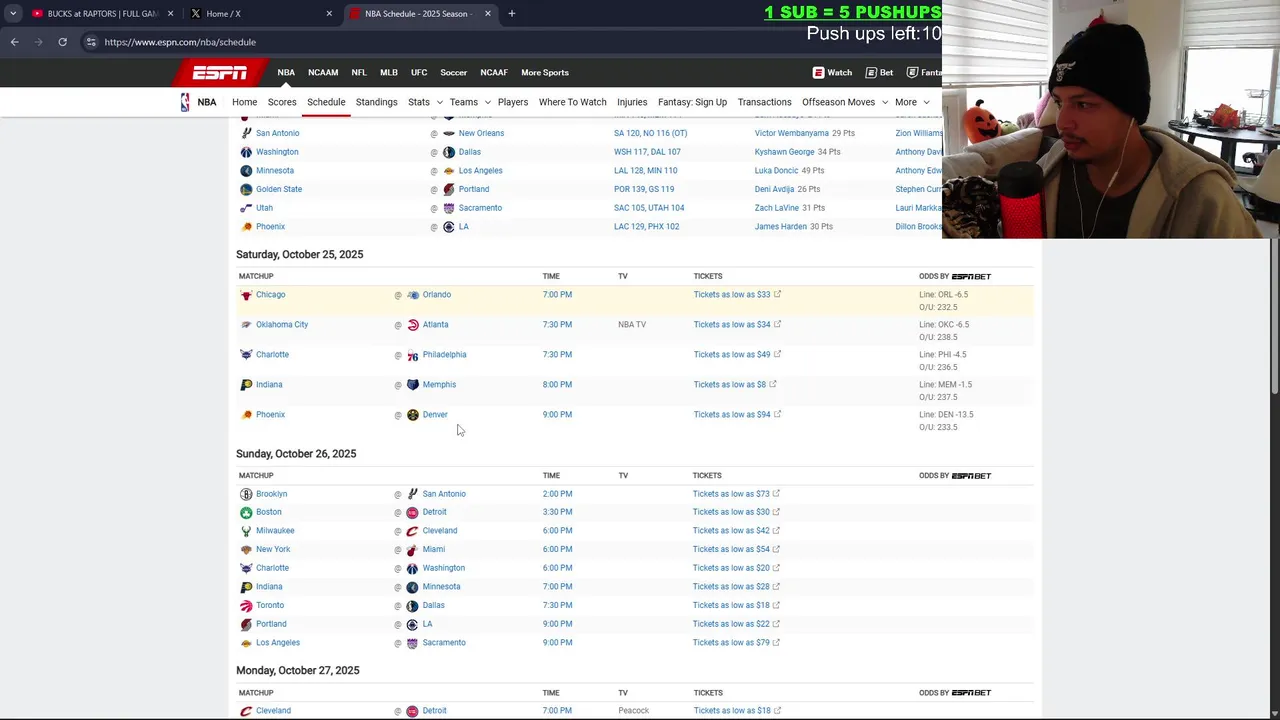1280x720 pixels.
Task: Open Fantasy: Sign Up tab
Action: click(x=692, y=102)
